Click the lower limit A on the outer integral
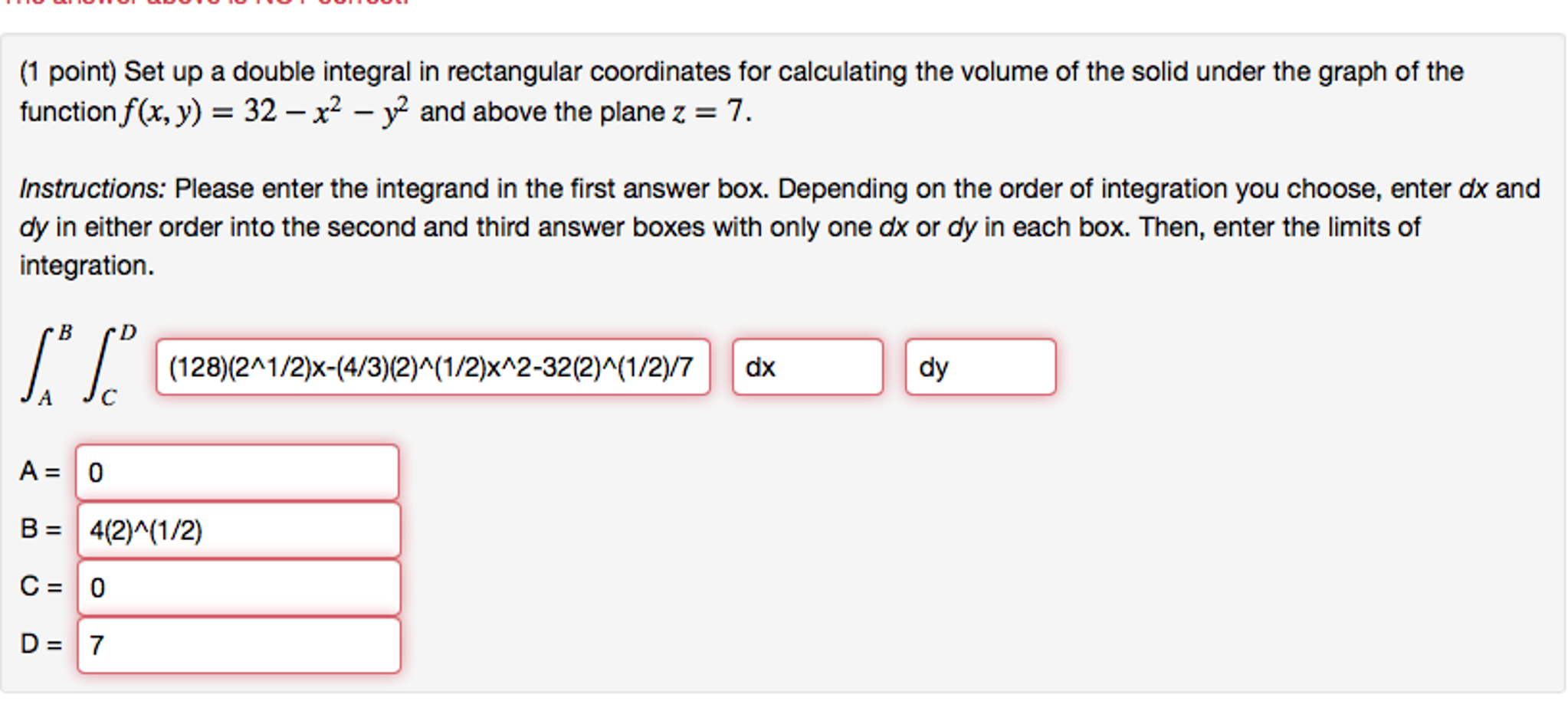Screen dimensions: 1568x701 tap(46, 398)
